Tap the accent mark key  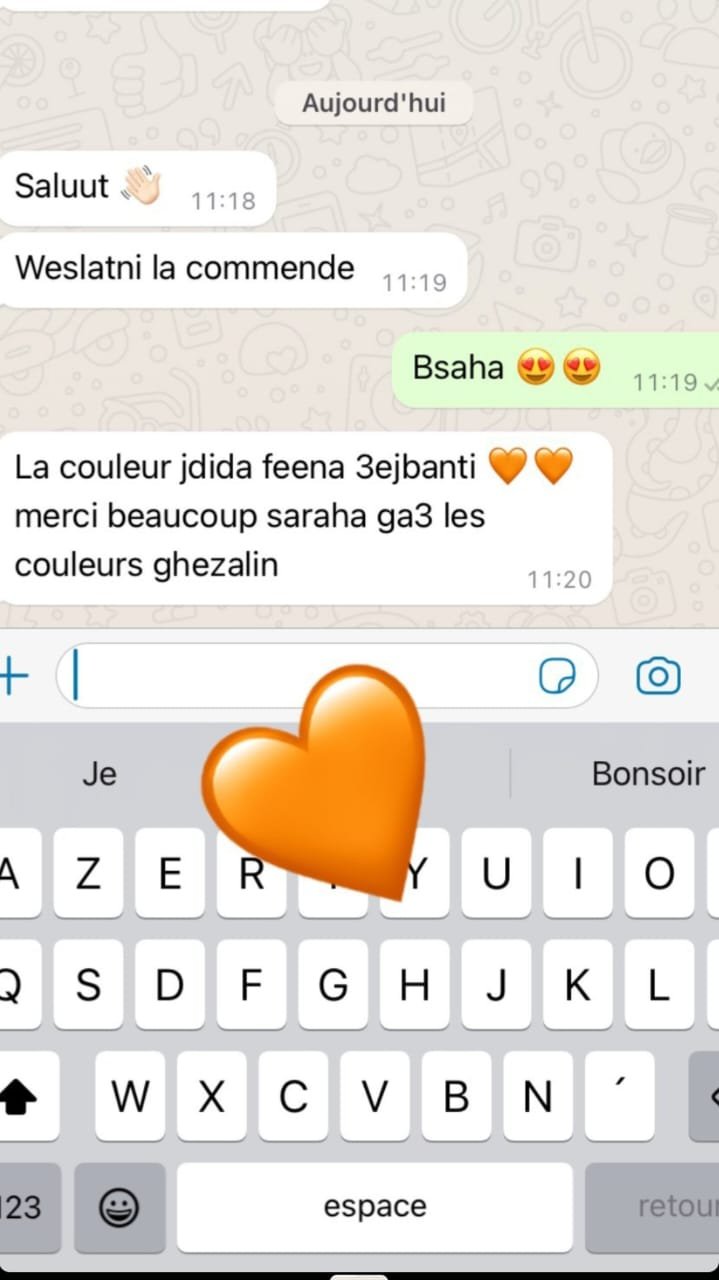pos(620,1097)
